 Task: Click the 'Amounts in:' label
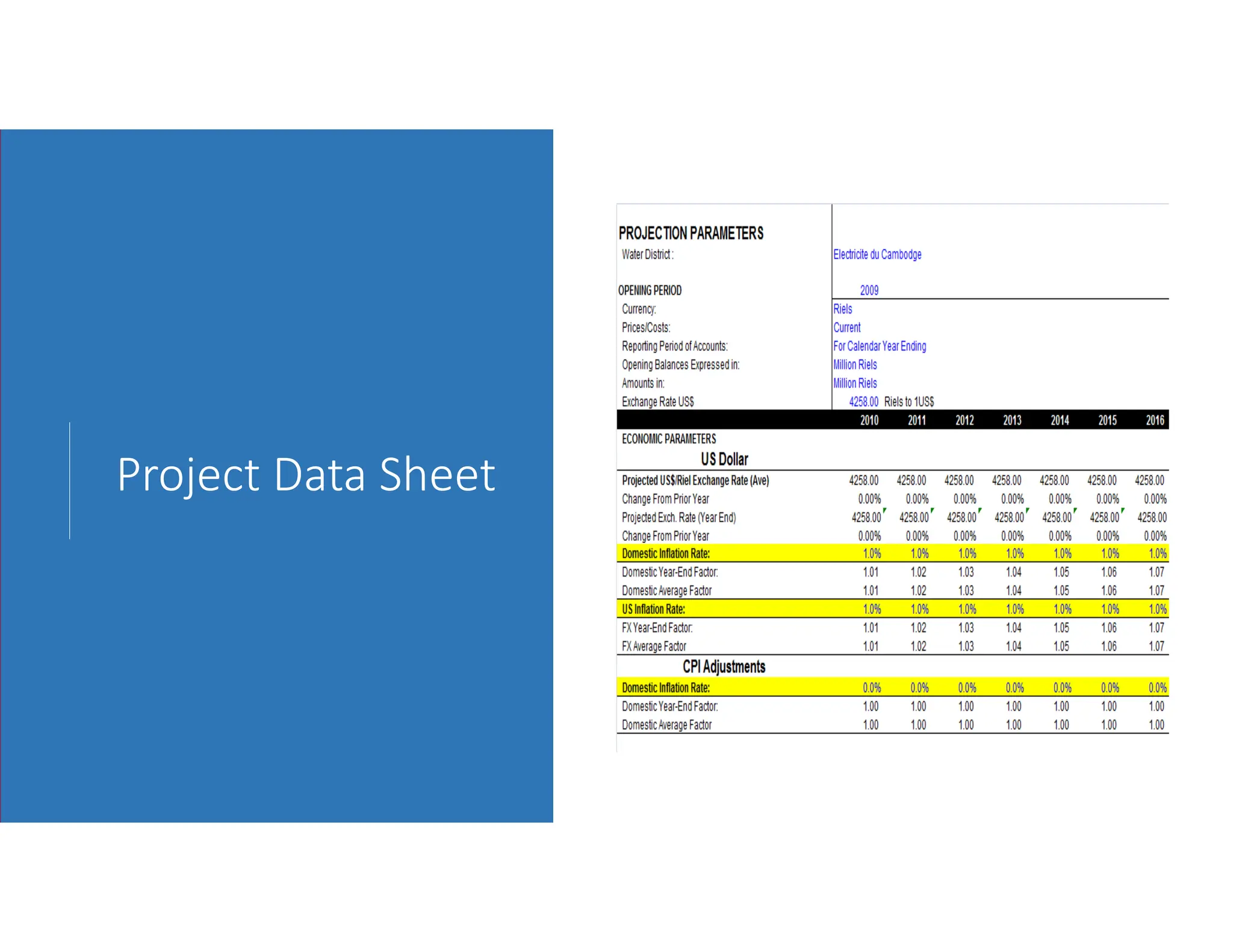(x=643, y=384)
